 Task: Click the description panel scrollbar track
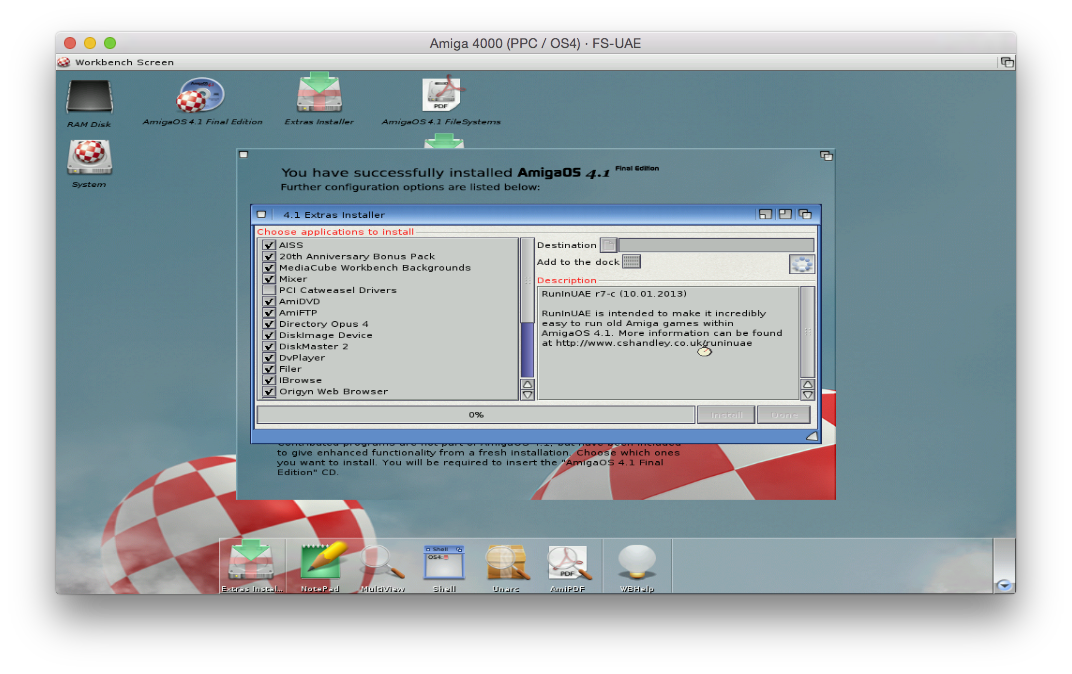click(807, 332)
